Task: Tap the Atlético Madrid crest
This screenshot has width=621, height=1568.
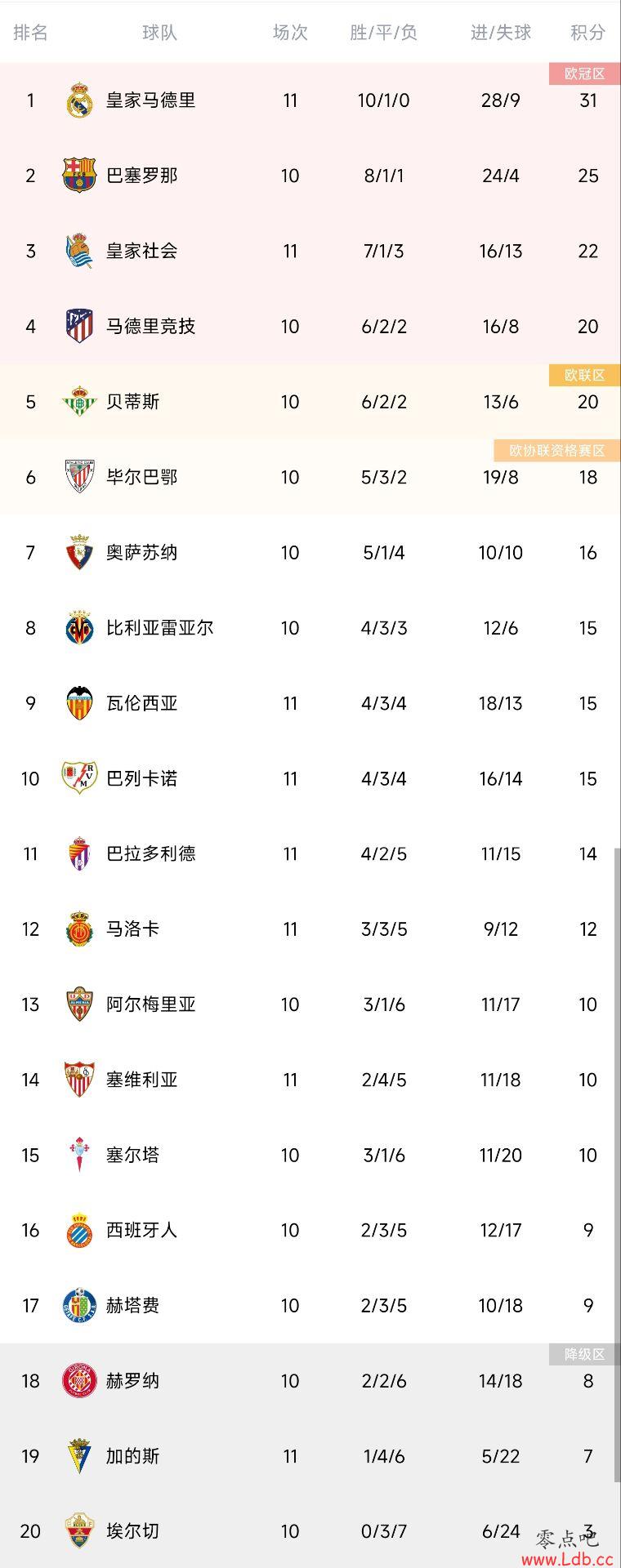Action: pos(79,326)
